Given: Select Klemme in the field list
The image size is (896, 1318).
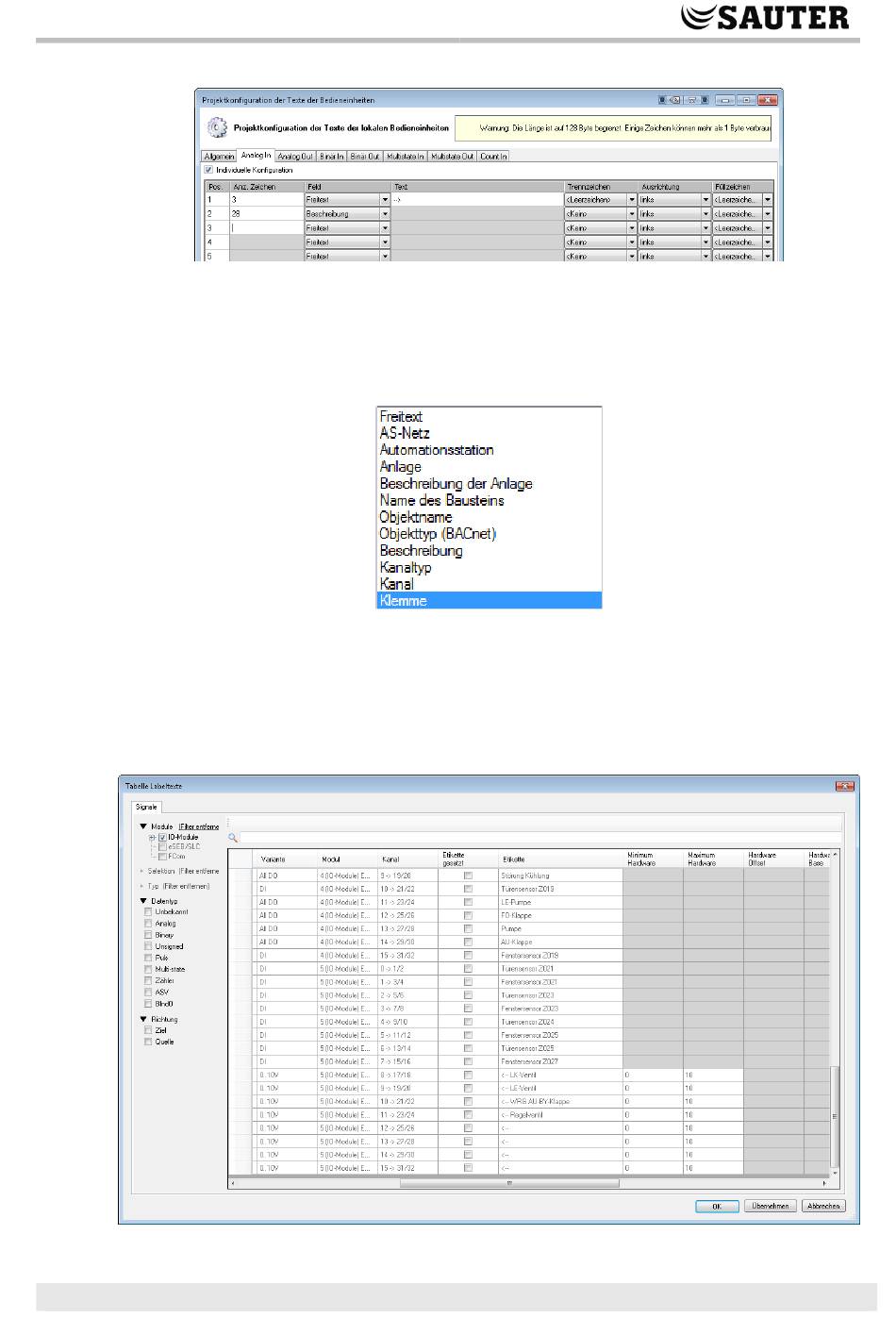Looking at the screenshot, I should point(489,600).
